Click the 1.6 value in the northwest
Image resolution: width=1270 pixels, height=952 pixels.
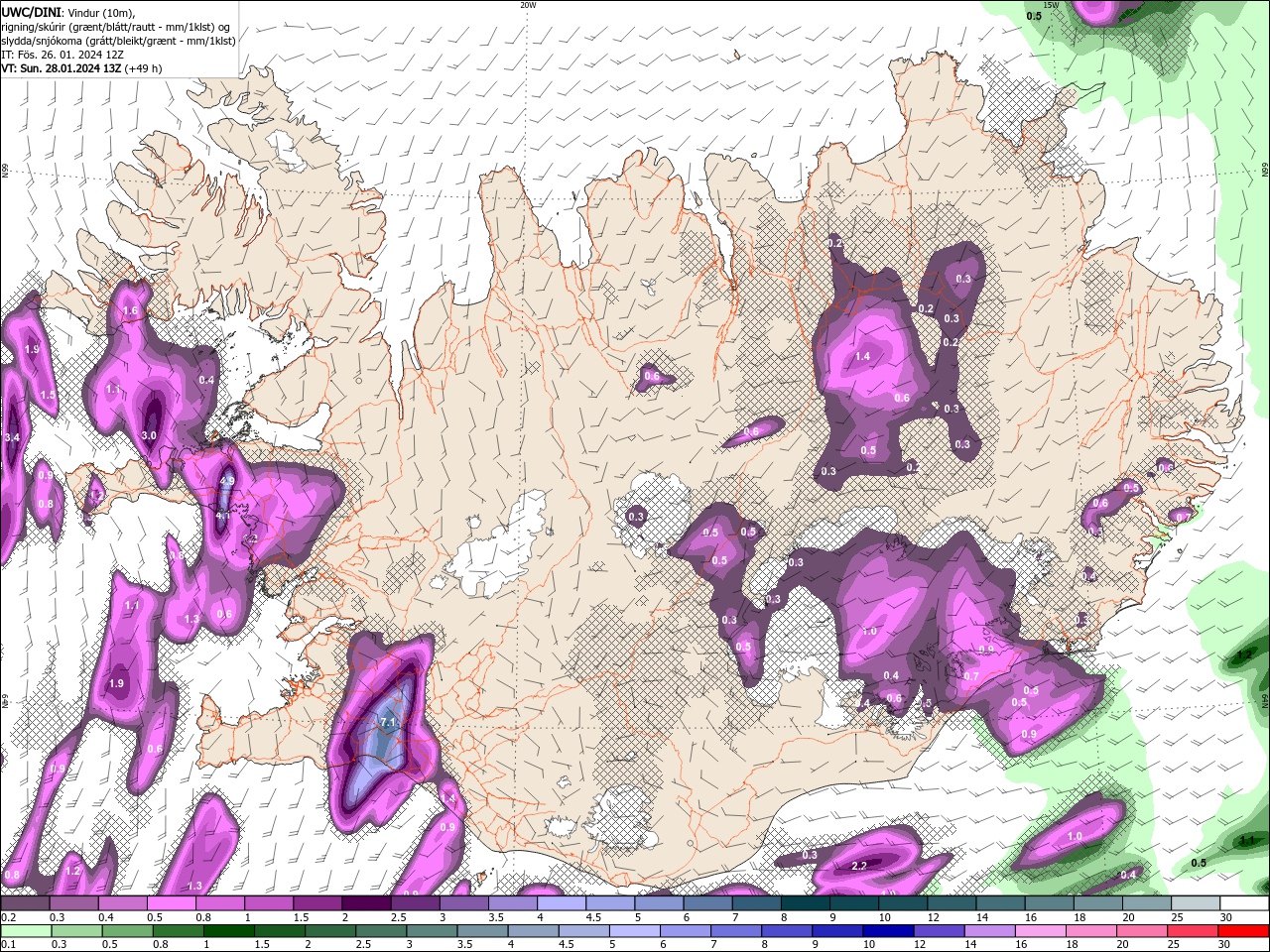click(130, 311)
